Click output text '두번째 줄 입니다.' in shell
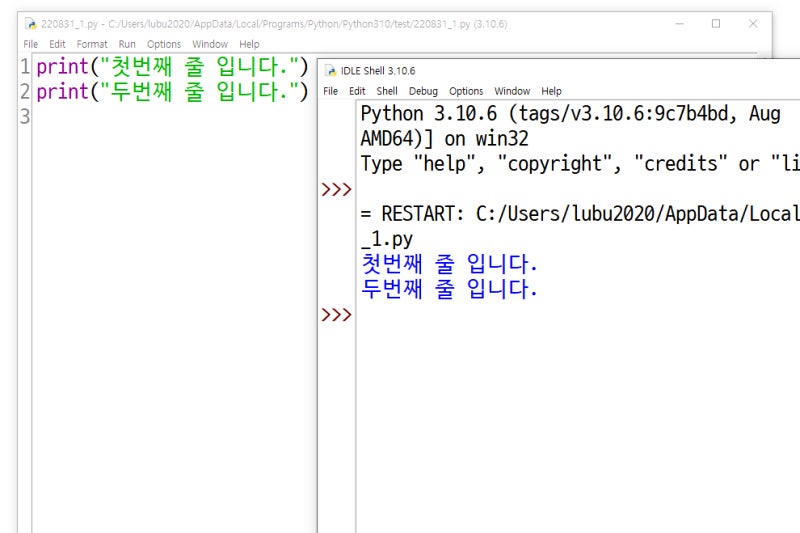This screenshot has width=800, height=533. click(449, 289)
